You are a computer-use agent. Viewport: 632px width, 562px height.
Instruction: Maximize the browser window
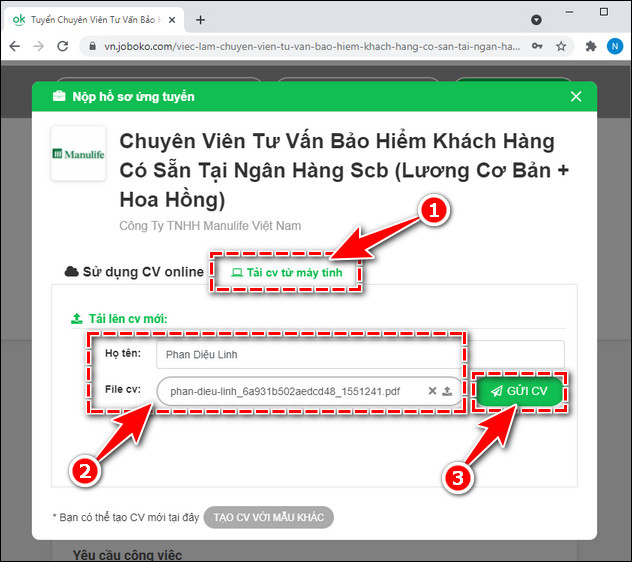pos(604,12)
